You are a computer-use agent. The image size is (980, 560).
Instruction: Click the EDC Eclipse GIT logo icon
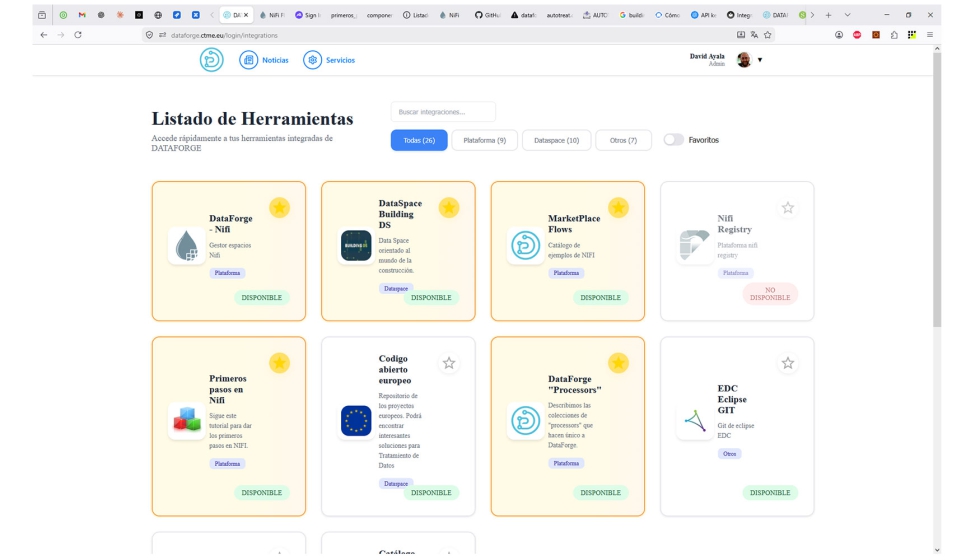click(694, 421)
